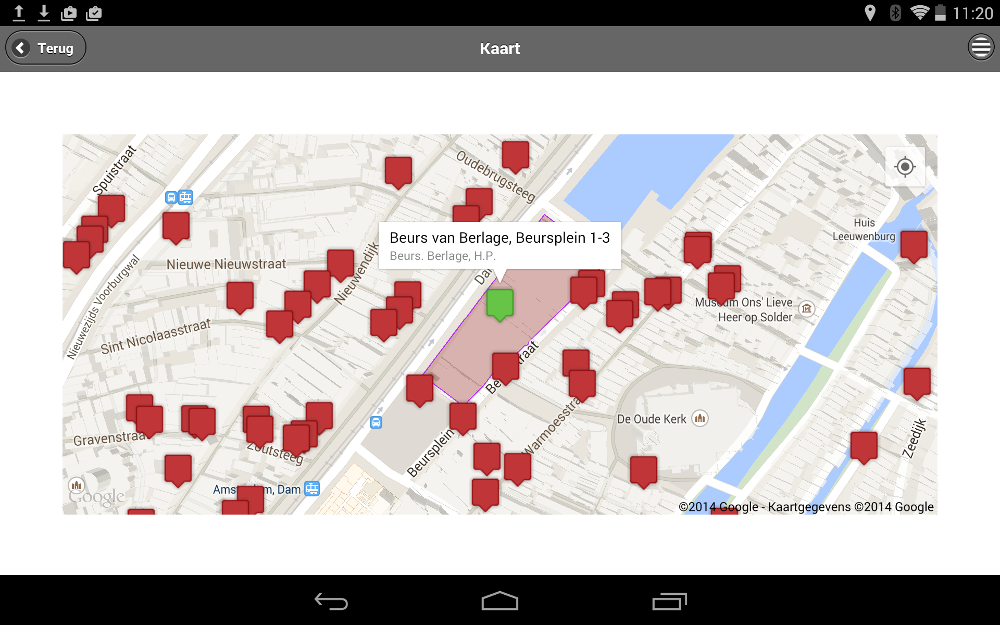Tap the bus stop icon on Damrak
1000x625 pixels.
click(376, 422)
